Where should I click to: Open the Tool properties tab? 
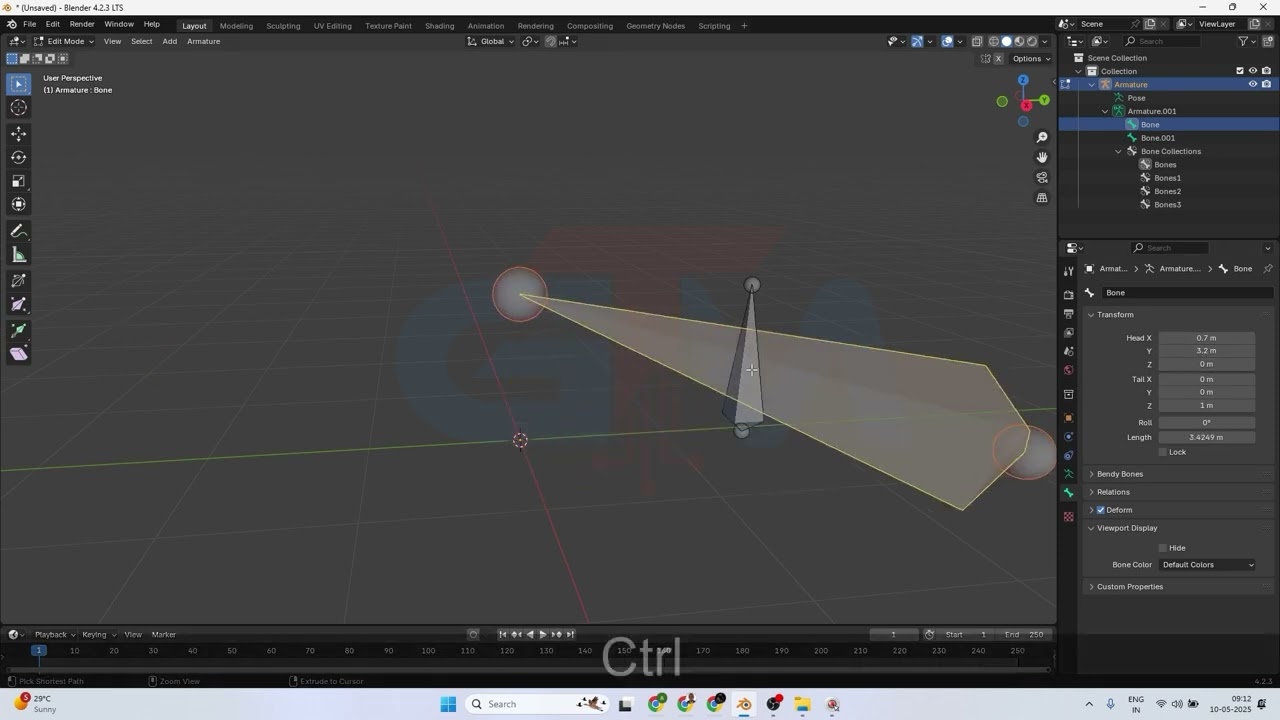1068,271
